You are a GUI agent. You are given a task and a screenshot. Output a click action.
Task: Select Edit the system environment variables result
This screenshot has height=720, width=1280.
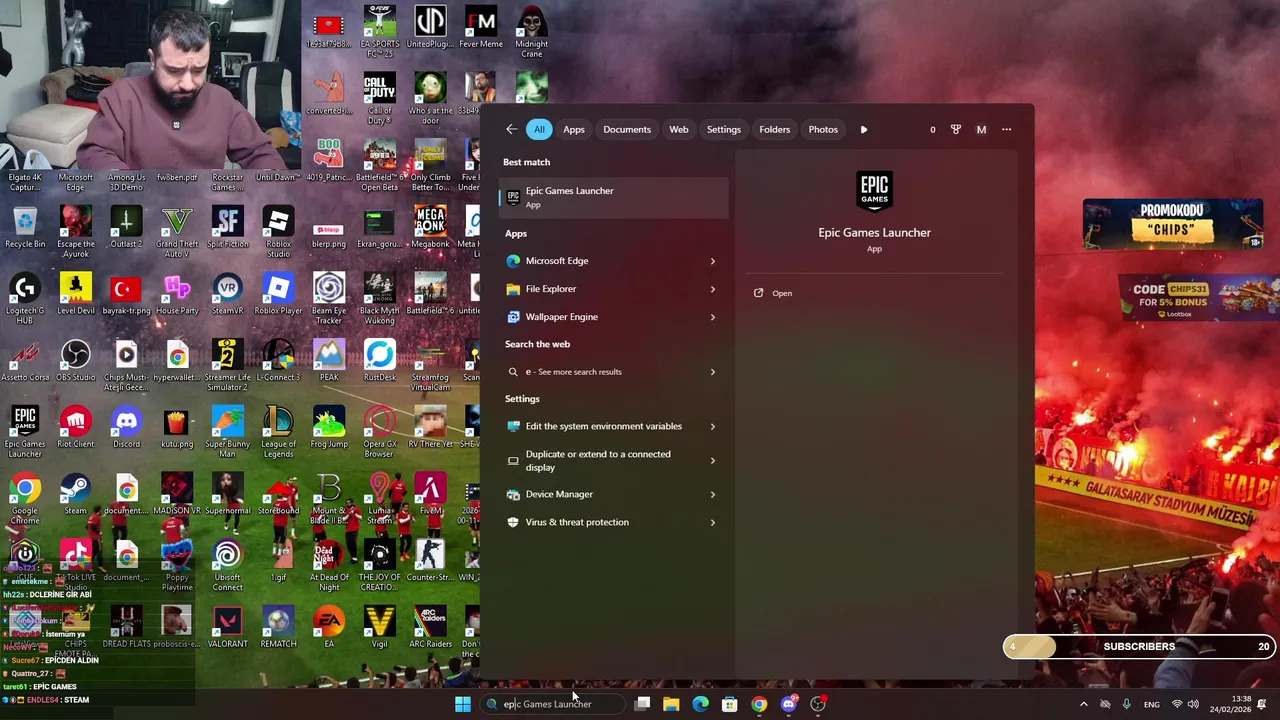pos(600,426)
